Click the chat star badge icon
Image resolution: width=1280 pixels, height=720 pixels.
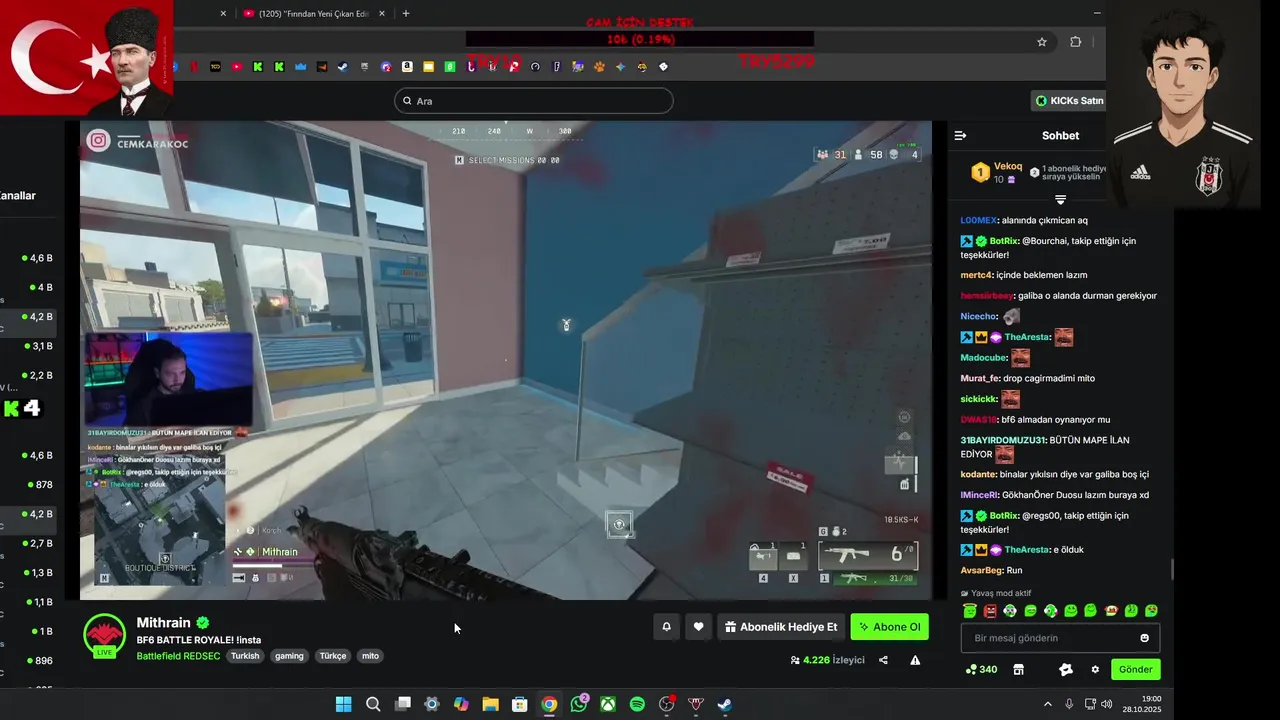pyautogui.click(x=1066, y=669)
